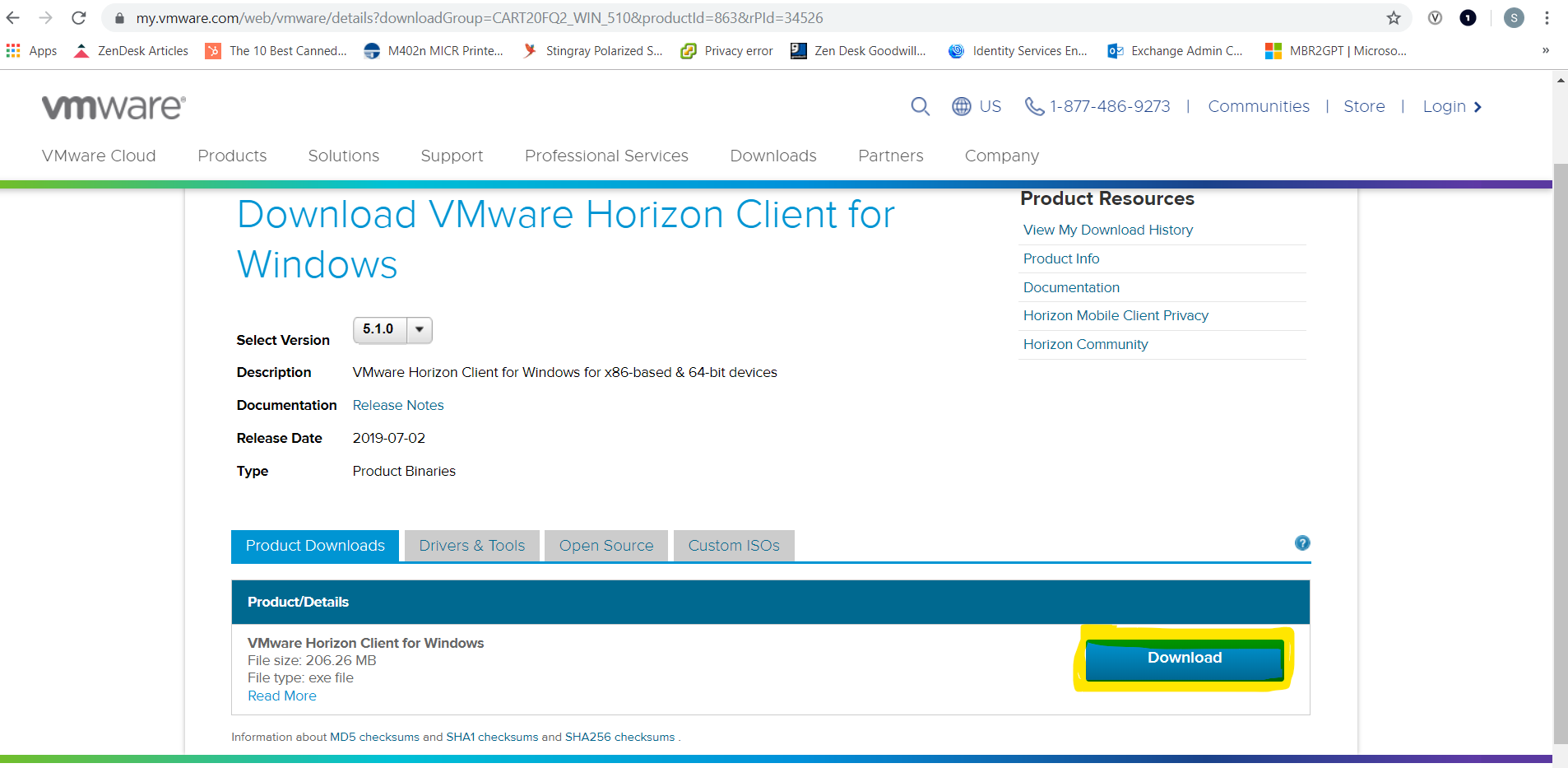Bookmark this page with the star icon
Viewport: 1568px width, 768px height.
click(x=1393, y=17)
